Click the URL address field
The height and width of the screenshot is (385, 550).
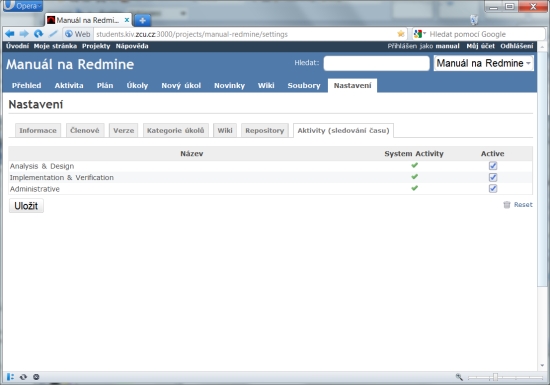(244, 34)
